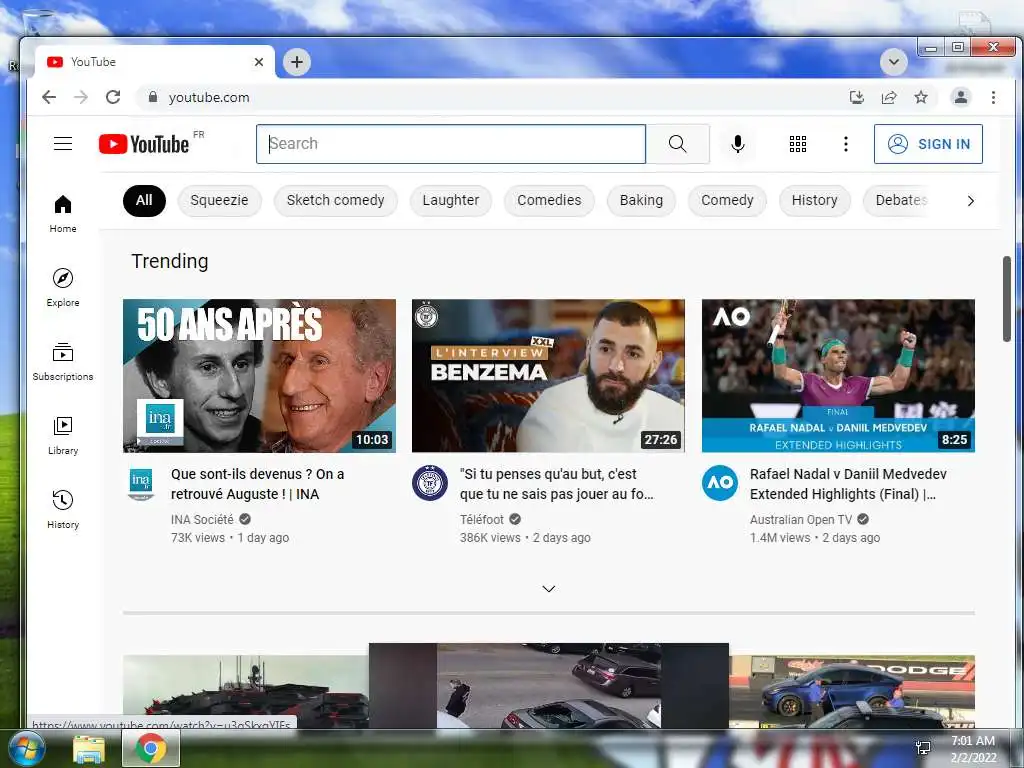
Task: Open Subscriptions in the sidebar
Action: tap(63, 362)
